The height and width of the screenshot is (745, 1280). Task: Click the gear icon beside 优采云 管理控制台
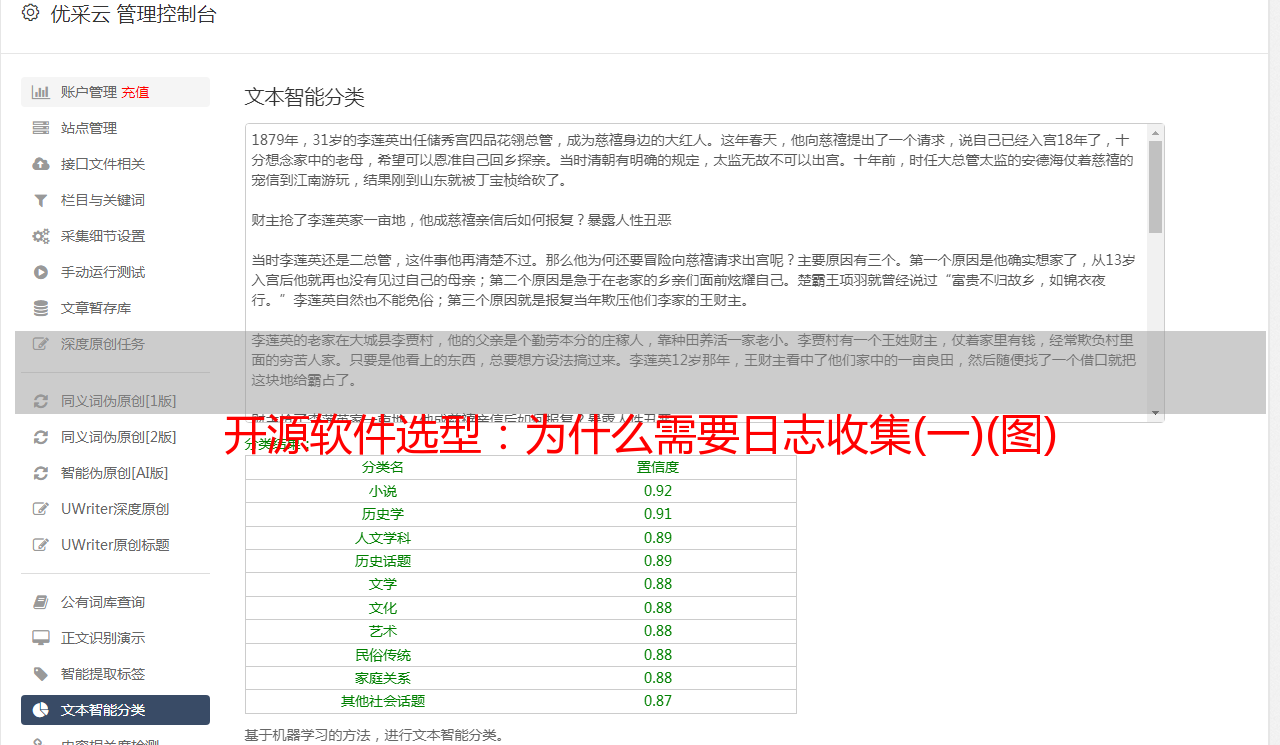pyautogui.click(x=30, y=13)
